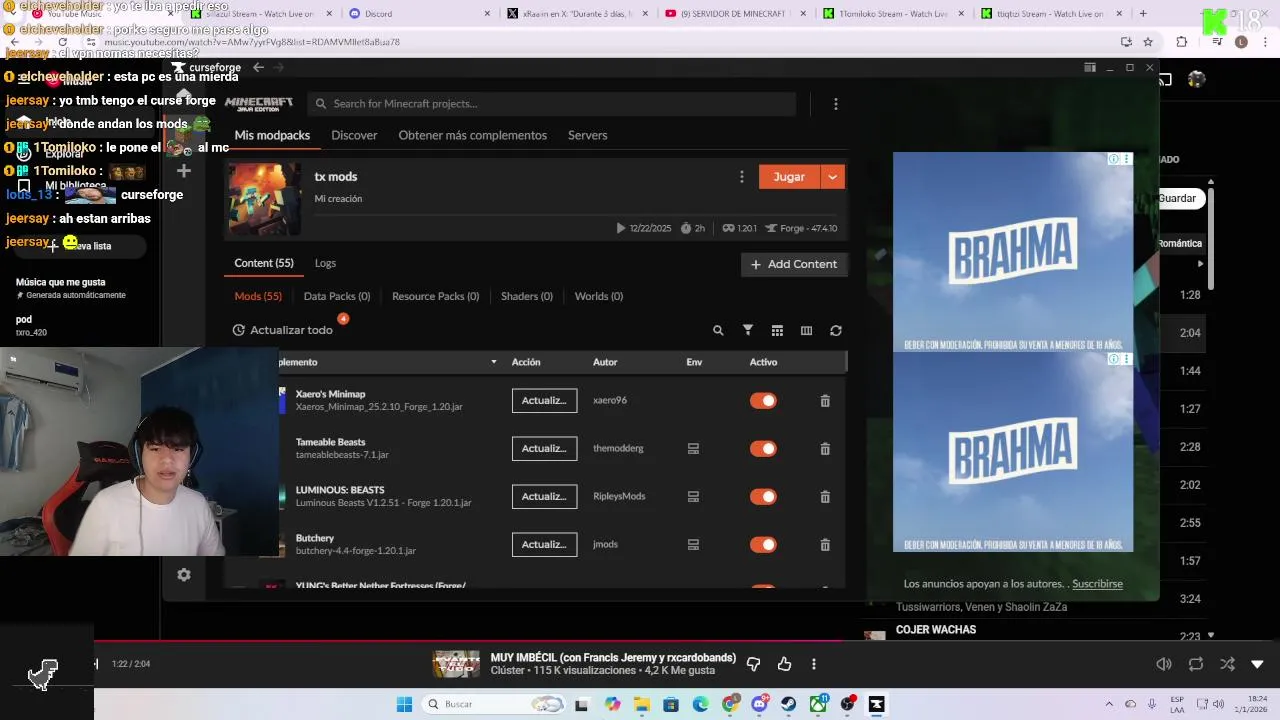Screen dimensions: 1280x720
Task: Toggle shuffle in YouTube Music player
Action: point(1227,664)
